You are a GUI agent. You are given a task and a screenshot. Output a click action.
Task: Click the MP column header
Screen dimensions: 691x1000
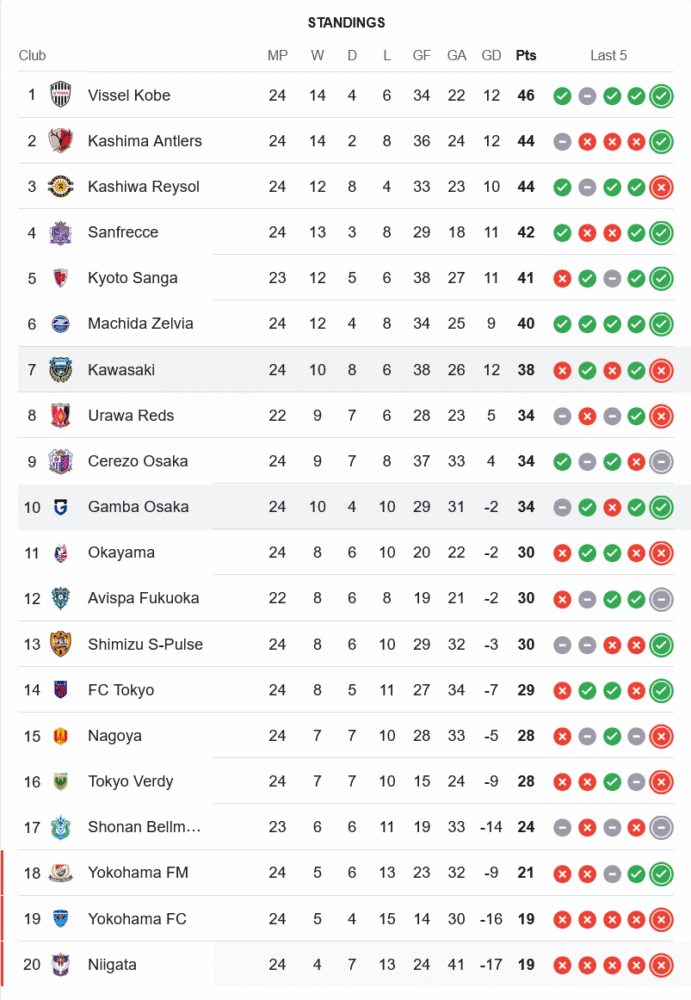277,55
